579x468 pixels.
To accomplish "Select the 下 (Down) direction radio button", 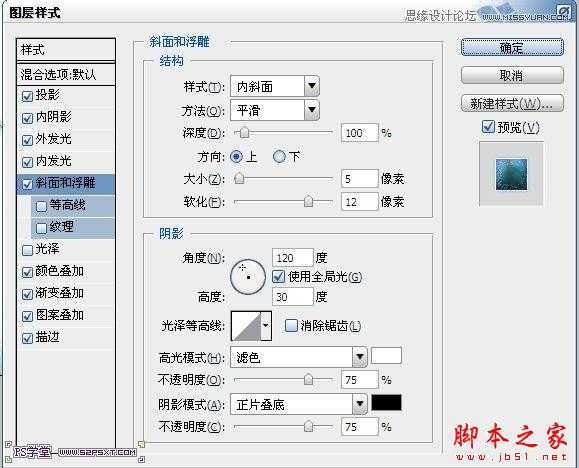I will click(280, 157).
